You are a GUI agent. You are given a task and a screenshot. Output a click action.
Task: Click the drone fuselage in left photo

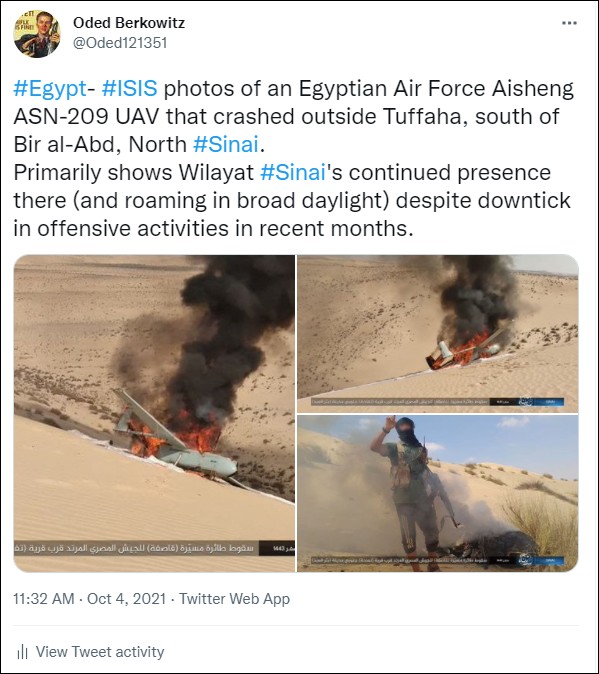(x=198, y=460)
